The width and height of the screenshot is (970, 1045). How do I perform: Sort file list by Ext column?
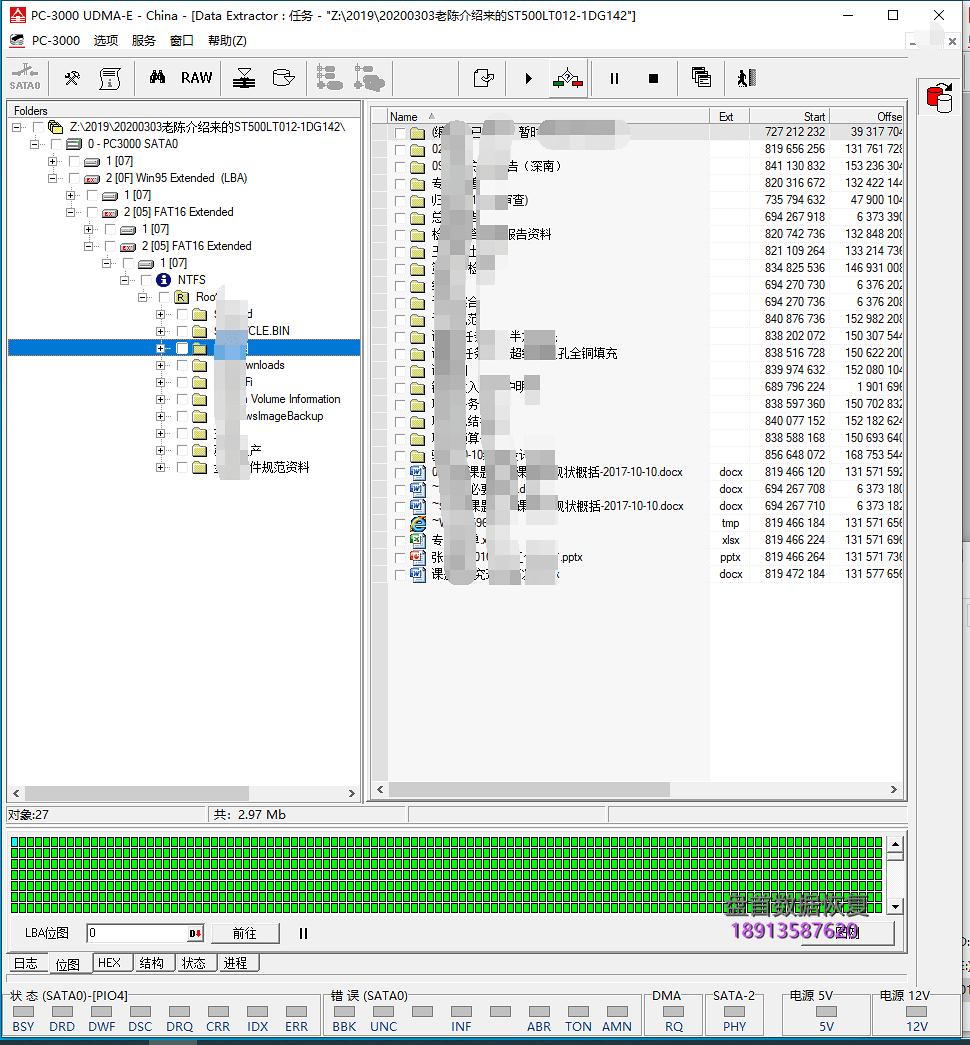(x=729, y=116)
